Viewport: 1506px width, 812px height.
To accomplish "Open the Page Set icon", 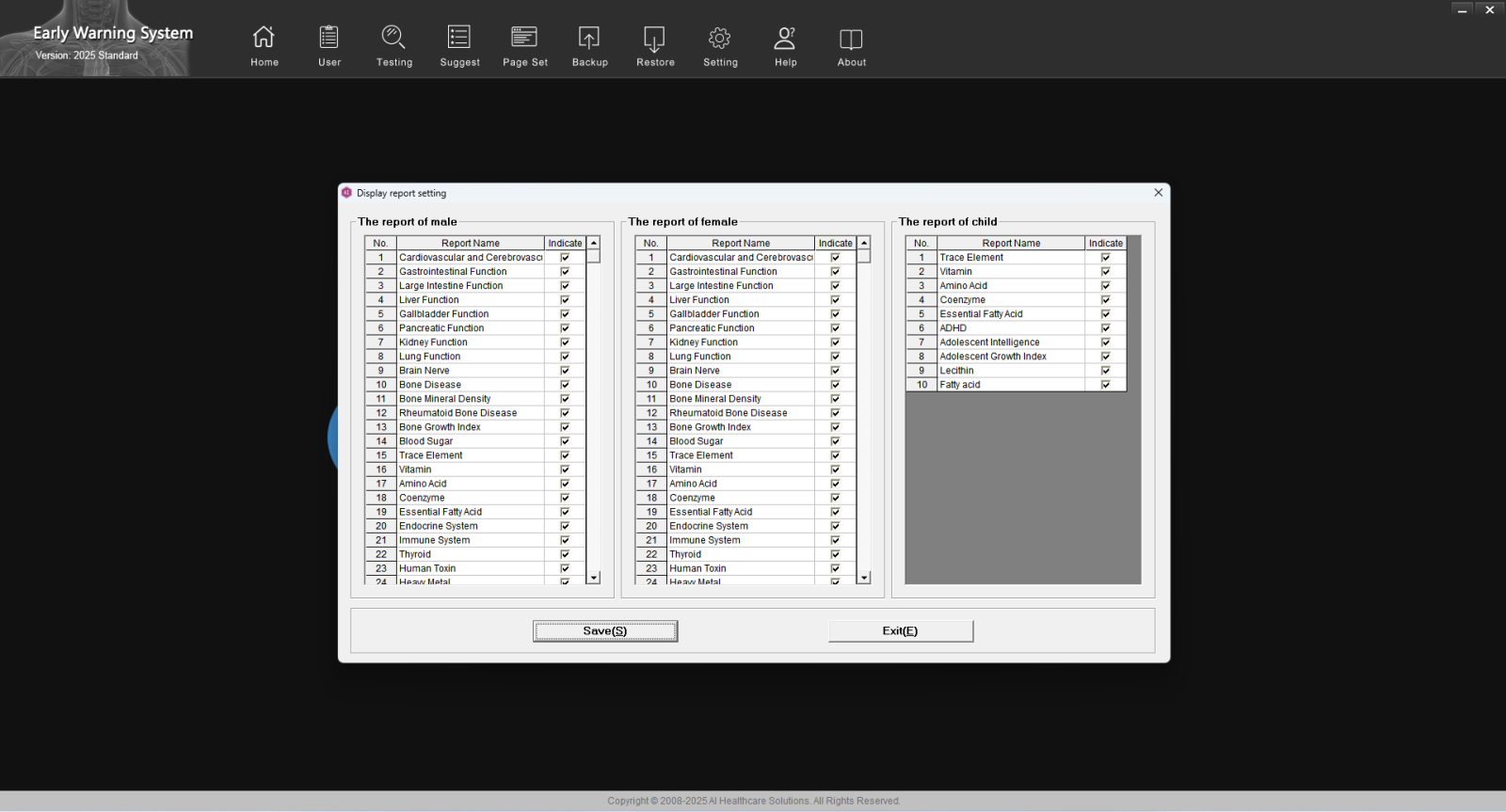I will [x=524, y=38].
